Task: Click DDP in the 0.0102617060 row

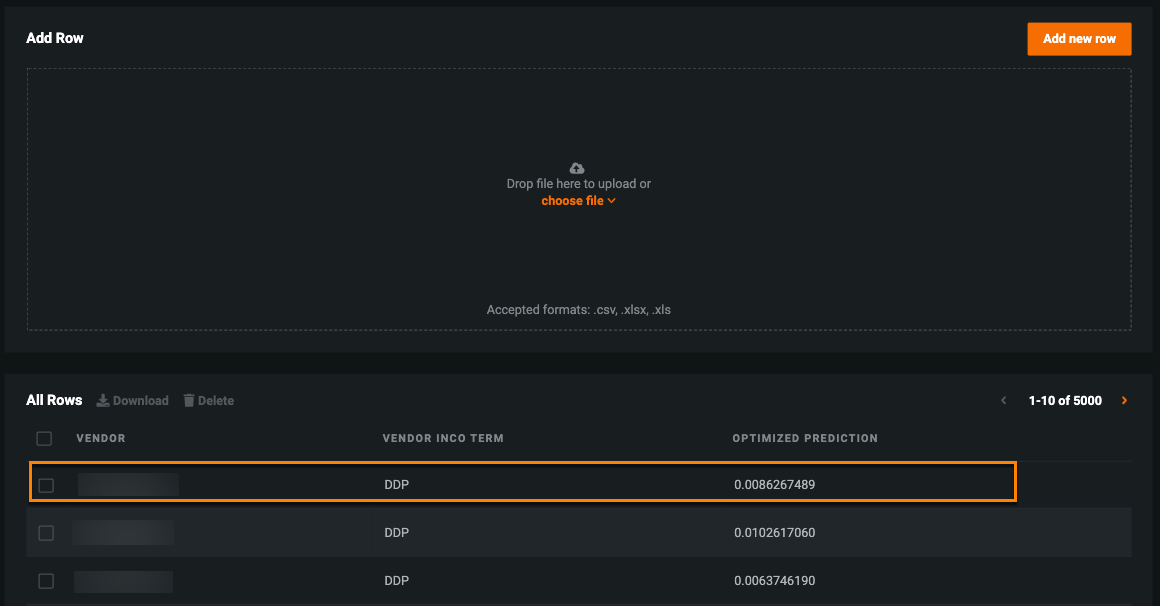Action: (x=397, y=533)
